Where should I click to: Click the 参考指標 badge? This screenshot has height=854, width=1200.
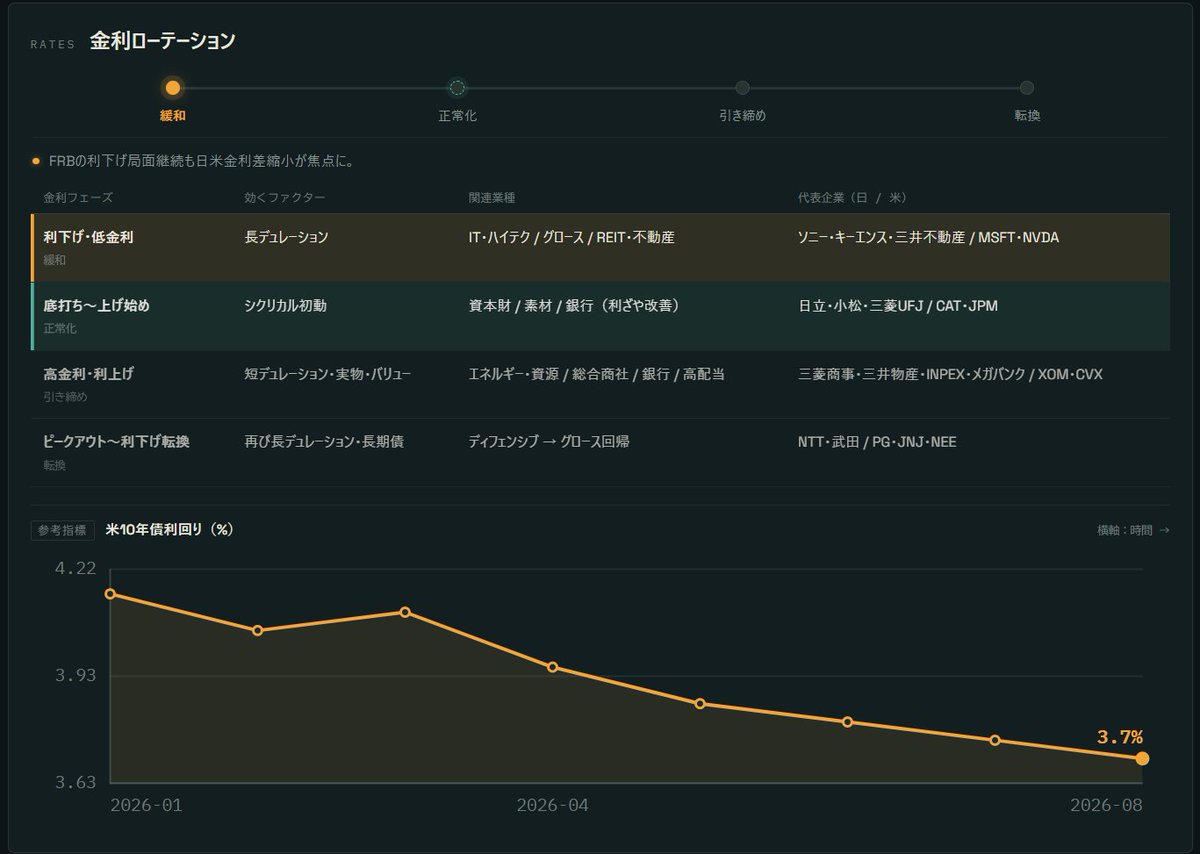click(x=63, y=530)
